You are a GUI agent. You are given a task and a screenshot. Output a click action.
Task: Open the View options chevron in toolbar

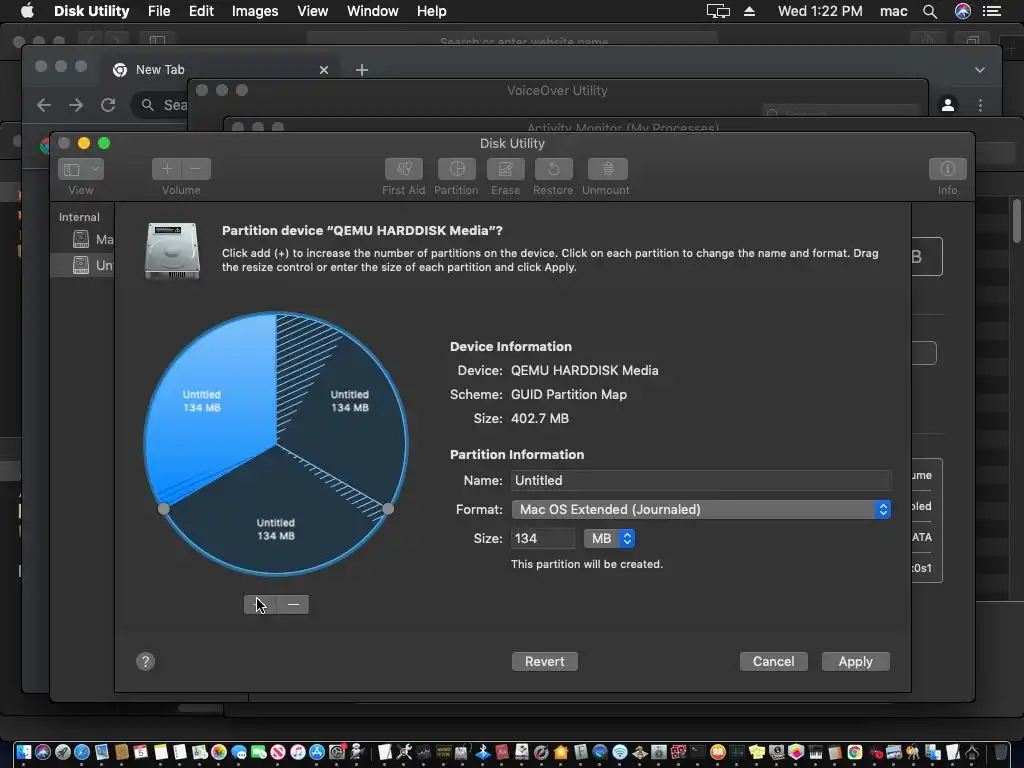(95, 169)
